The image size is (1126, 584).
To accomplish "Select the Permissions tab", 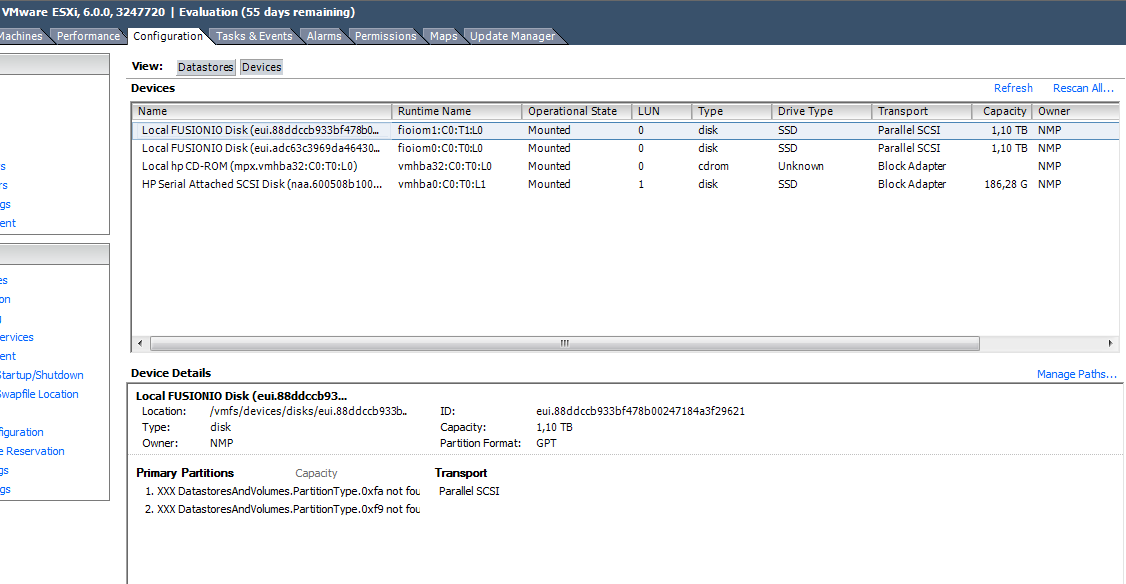I will point(385,36).
